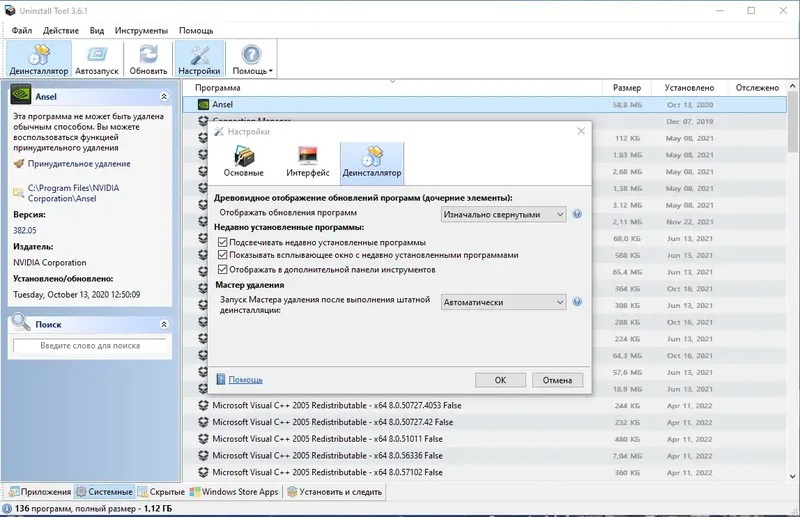Click package icon of 8.0.51011 row
Screen dimensions: 800x517
tap(203, 439)
